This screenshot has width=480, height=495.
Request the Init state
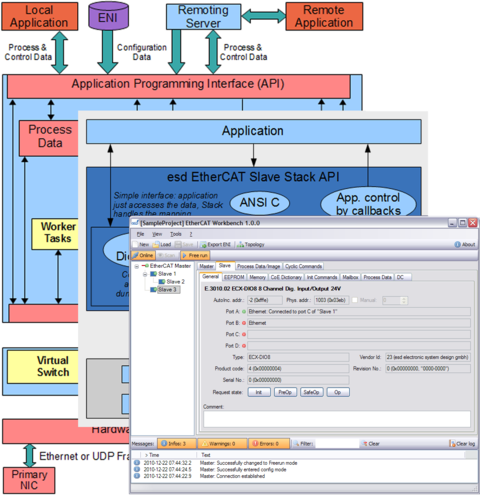tap(259, 392)
